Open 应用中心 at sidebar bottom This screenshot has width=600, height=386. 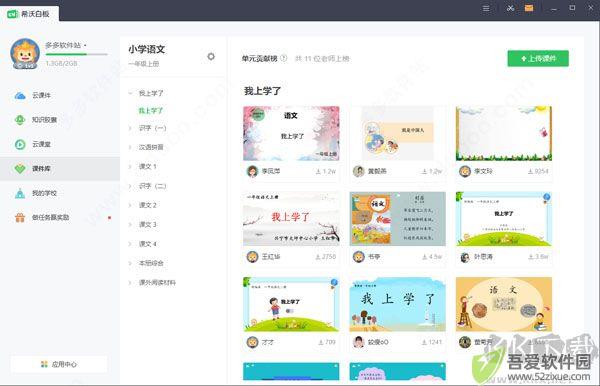tap(59, 364)
